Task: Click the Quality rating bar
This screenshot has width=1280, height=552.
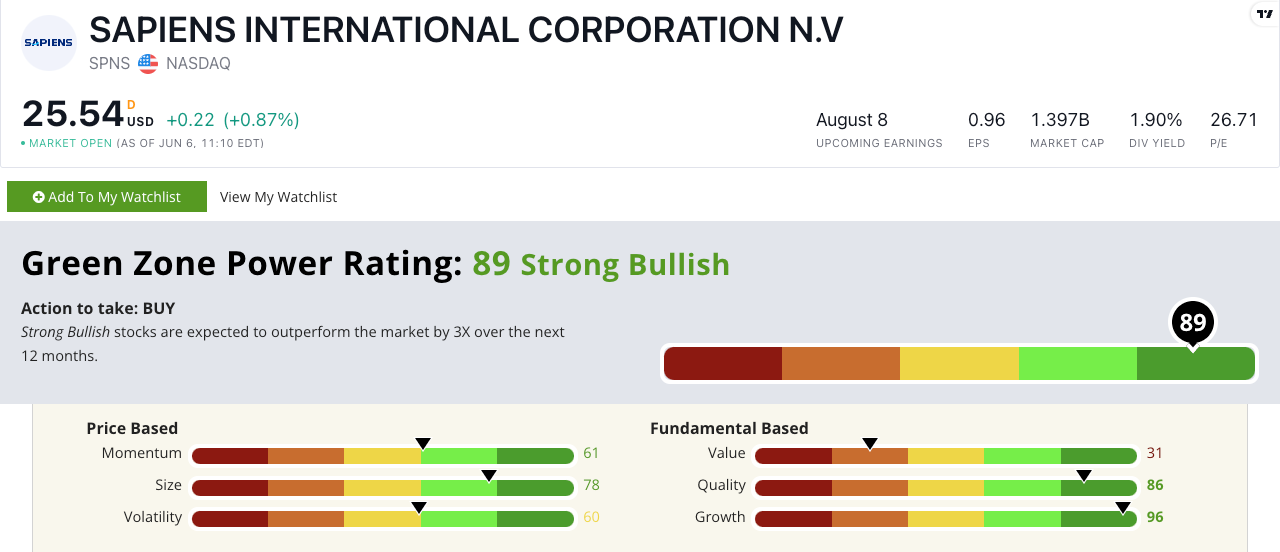Action: coord(946,488)
